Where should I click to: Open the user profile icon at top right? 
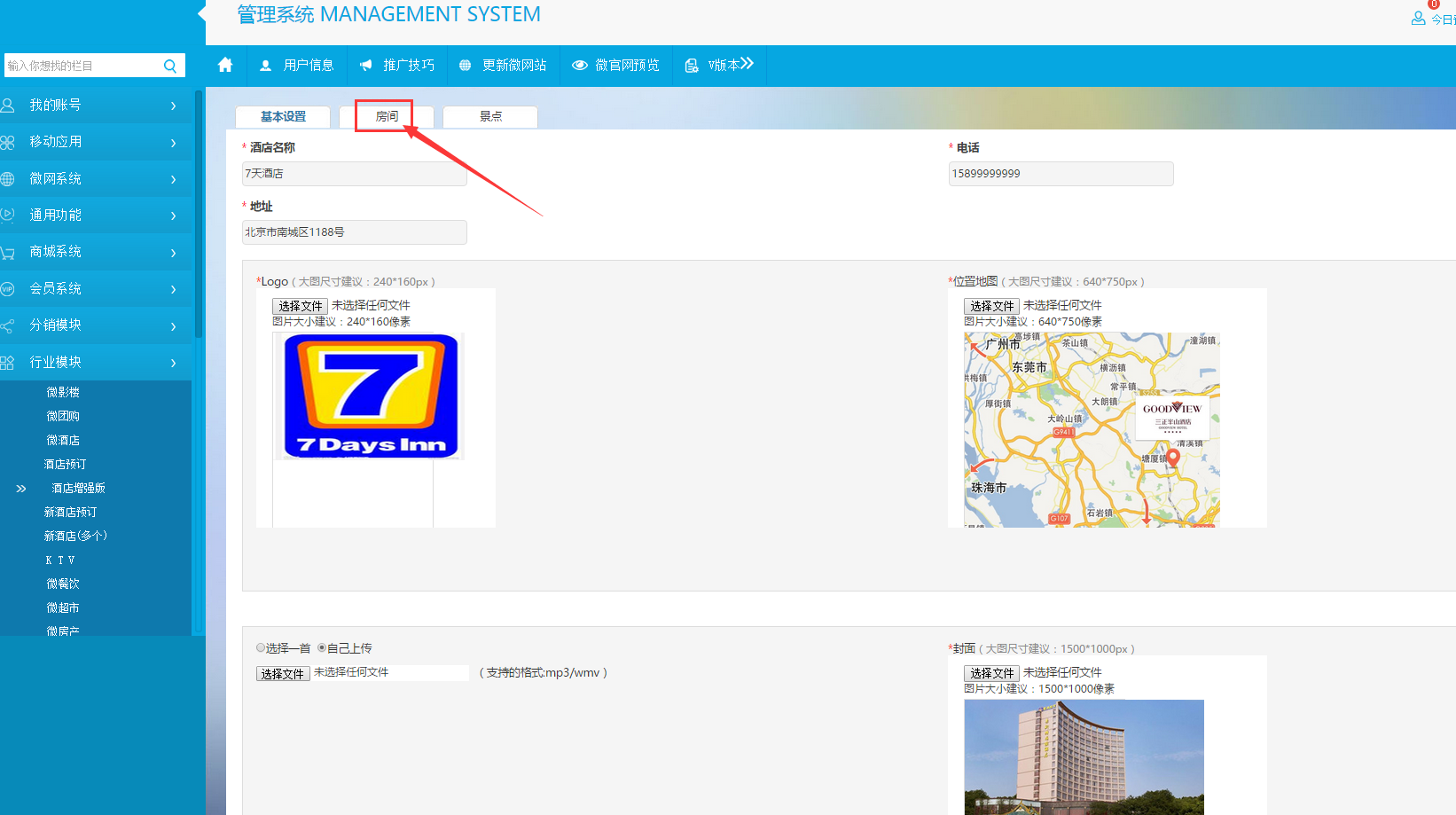(x=1418, y=18)
